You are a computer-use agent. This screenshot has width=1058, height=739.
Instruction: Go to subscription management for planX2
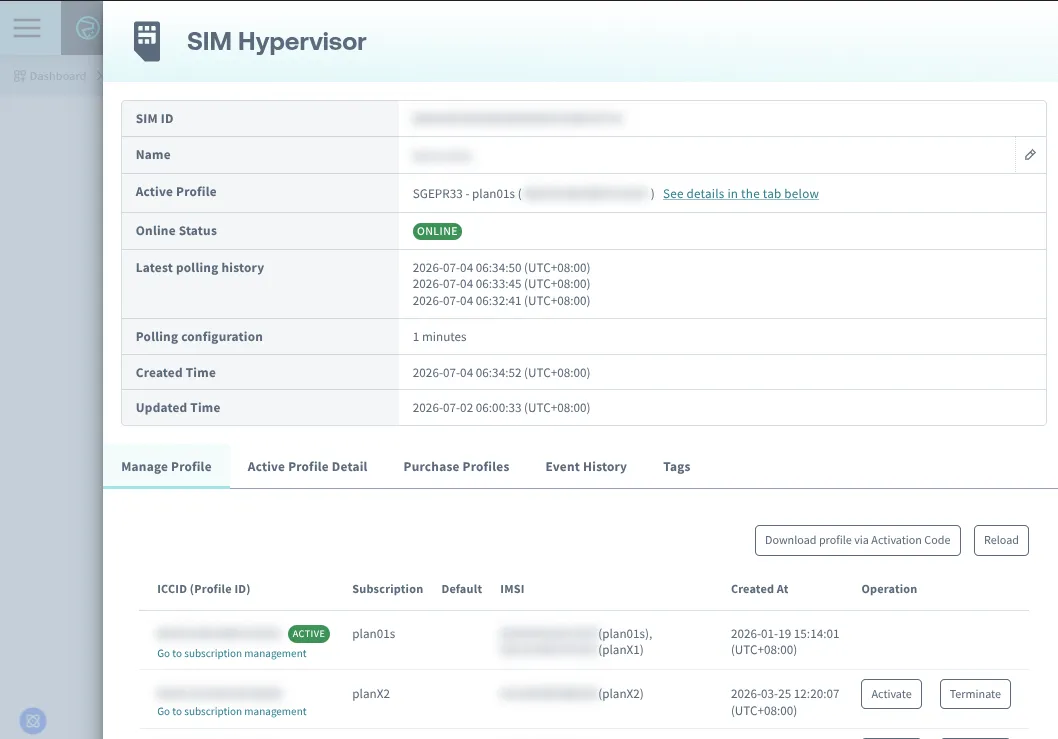pyautogui.click(x=231, y=711)
